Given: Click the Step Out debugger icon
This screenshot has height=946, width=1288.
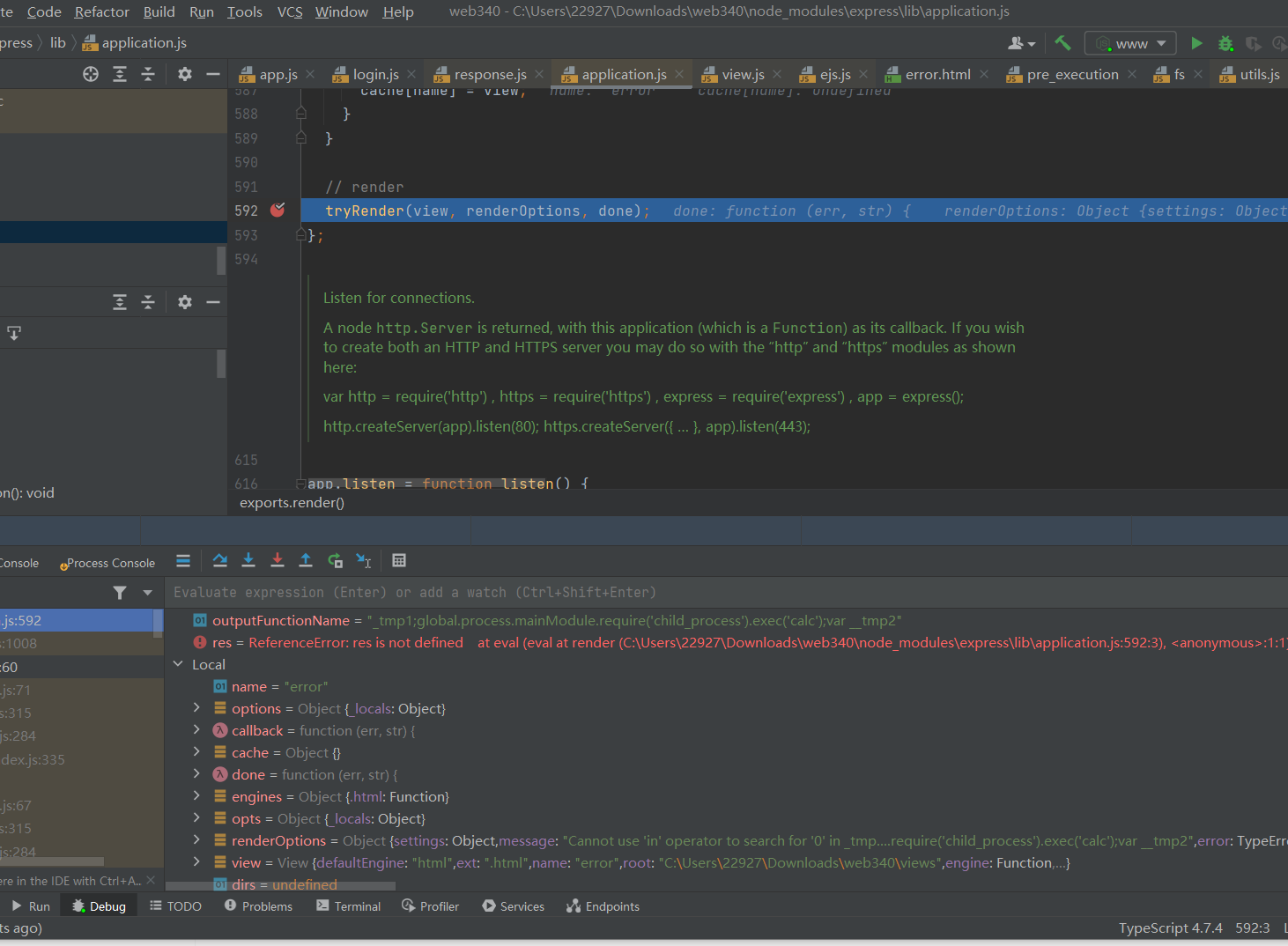Looking at the screenshot, I should (x=306, y=560).
